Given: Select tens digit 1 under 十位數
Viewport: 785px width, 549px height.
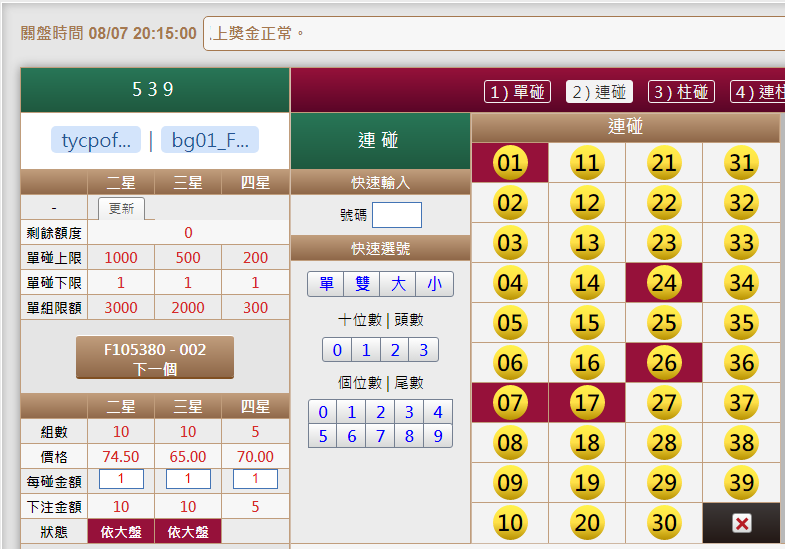Looking at the screenshot, I should [x=366, y=350].
